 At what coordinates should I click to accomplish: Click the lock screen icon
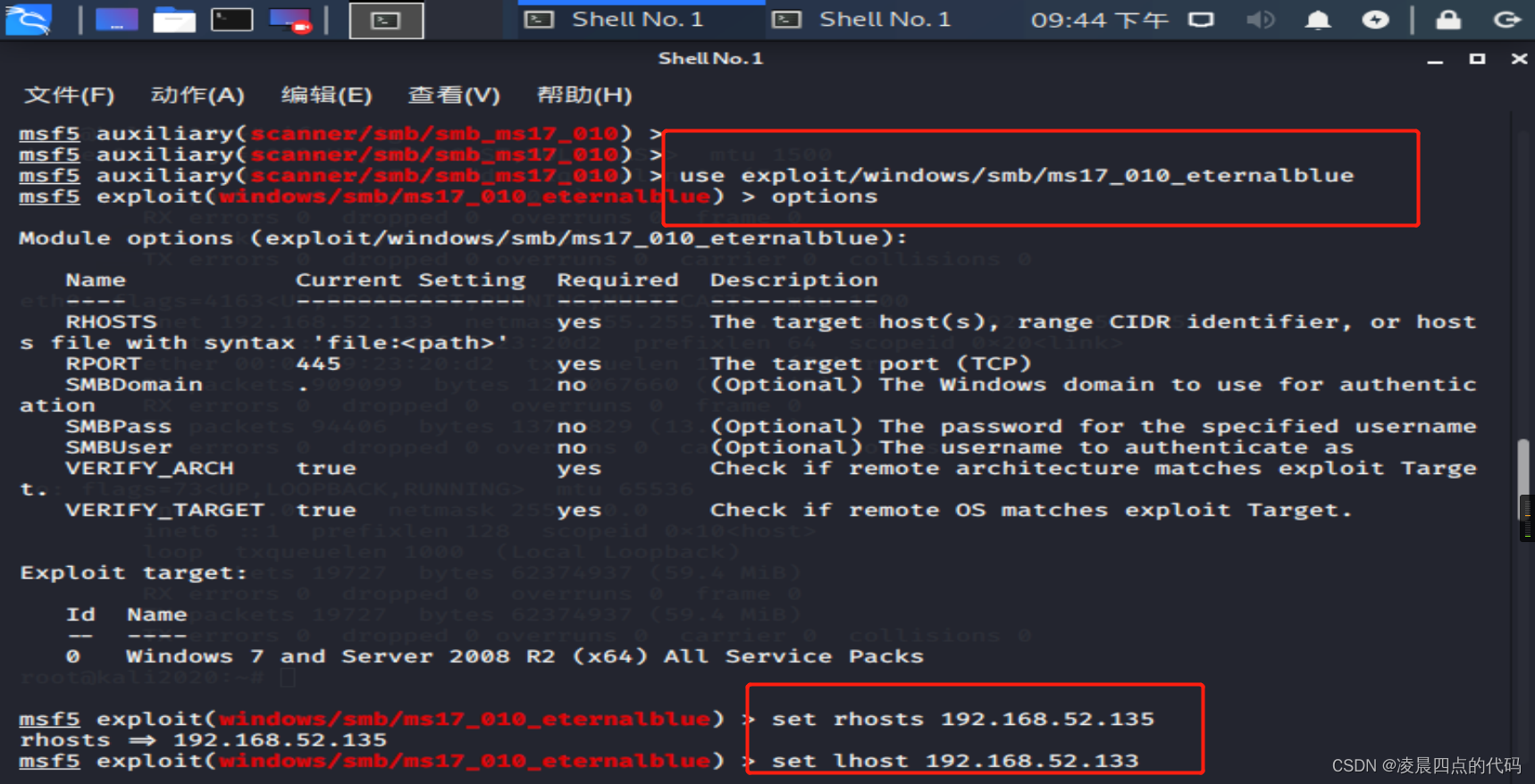pos(1448,20)
